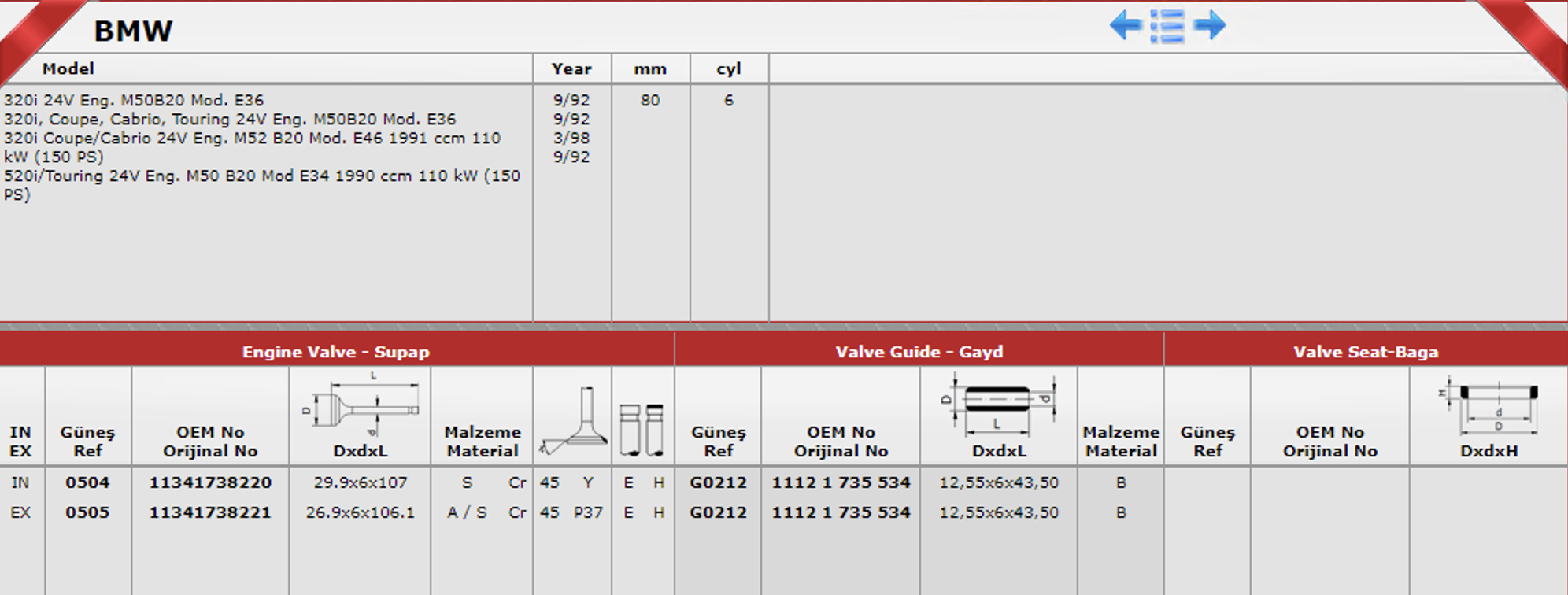Viewport: 1568px width, 595px height.
Task: Click the cylinder count 6
Action: click(729, 100)
